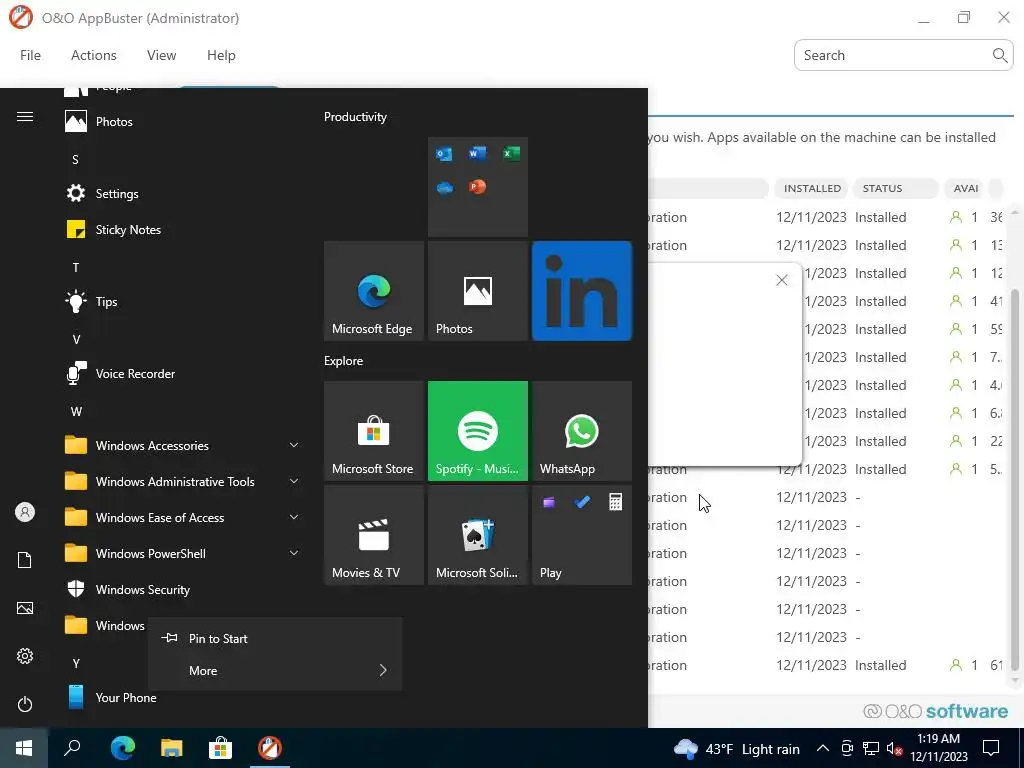Open the weather widget showing Light rain

[737, 748]
